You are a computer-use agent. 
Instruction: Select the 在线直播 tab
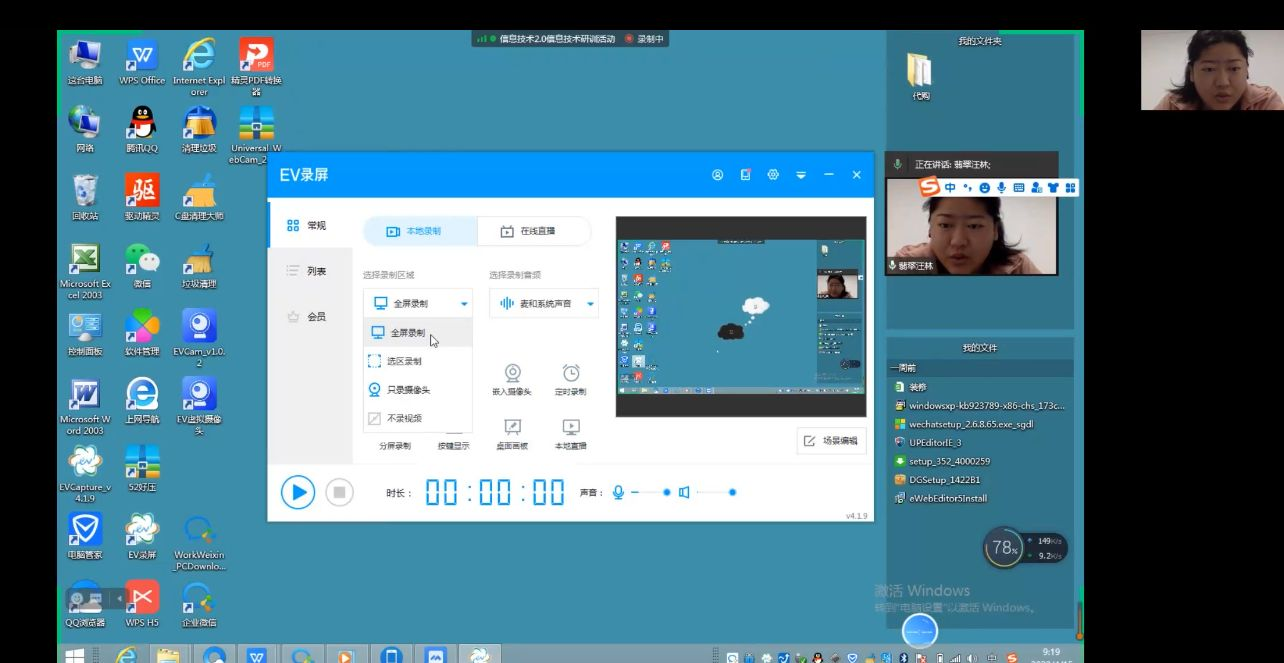click(x=533, y=231)
